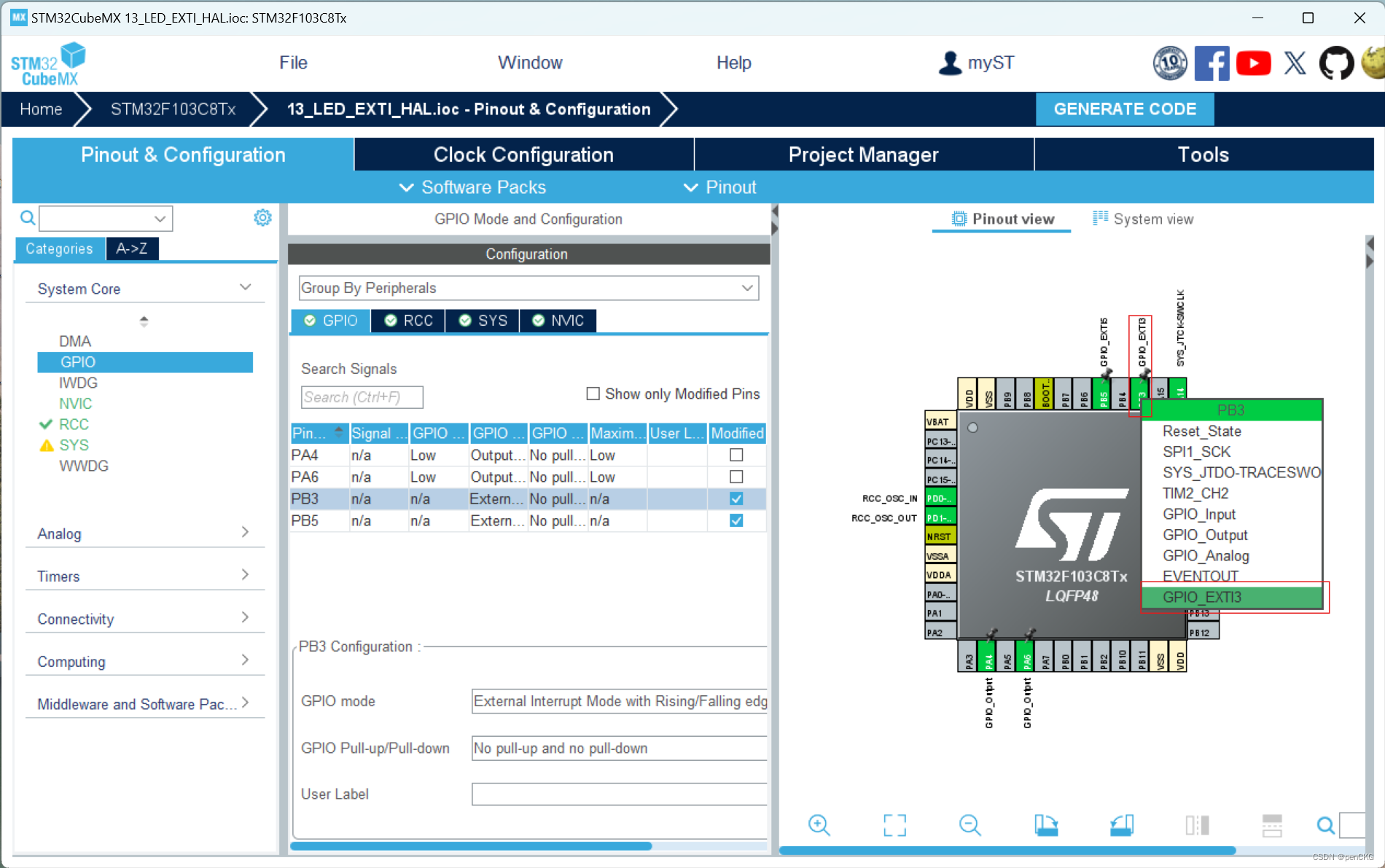Switch to the Project Manager tab
Viewport: 1385px width, 868px height.
[864, 155]
